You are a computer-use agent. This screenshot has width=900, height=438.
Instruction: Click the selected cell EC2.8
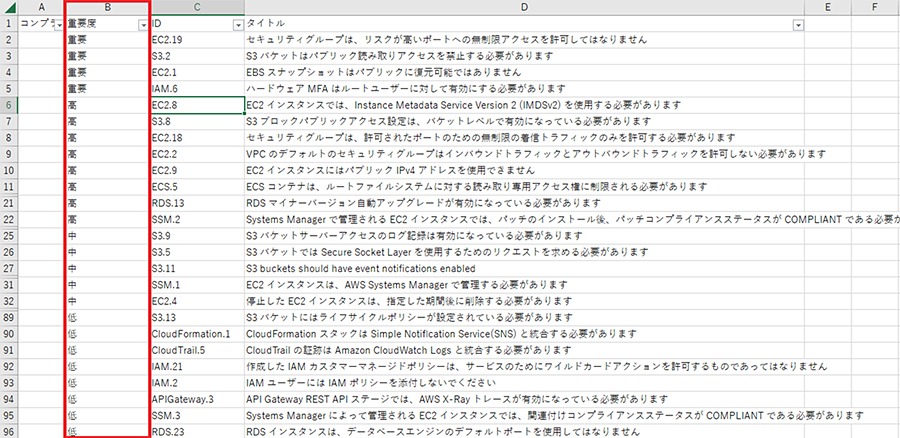(x=197, y=105)
